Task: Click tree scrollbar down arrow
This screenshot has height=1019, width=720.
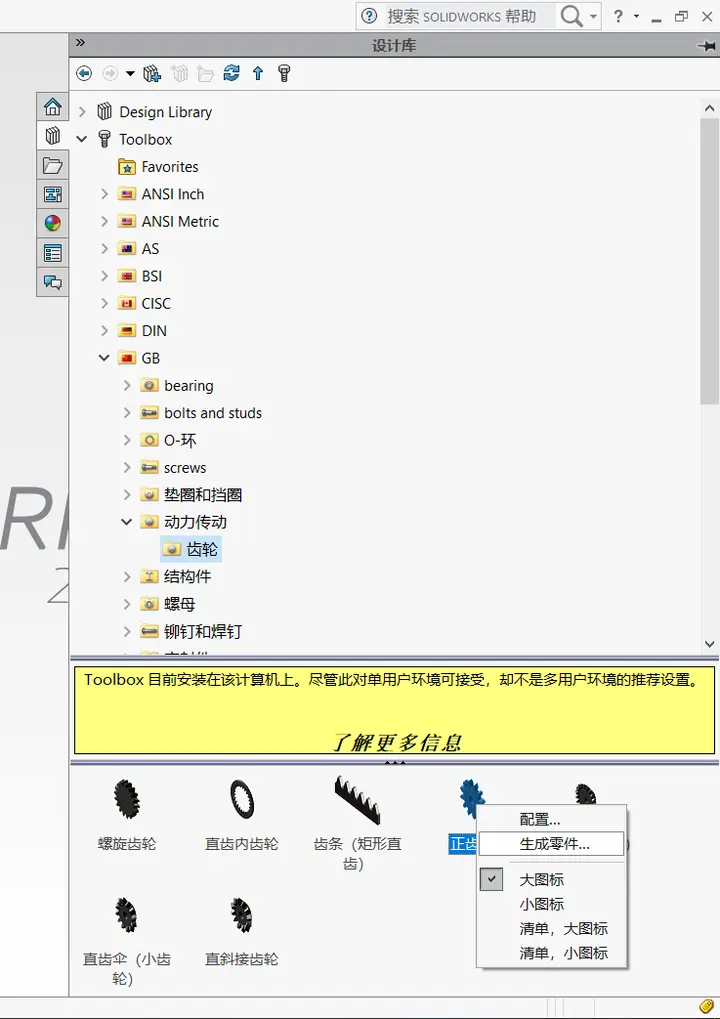Action: pos(710,644)
